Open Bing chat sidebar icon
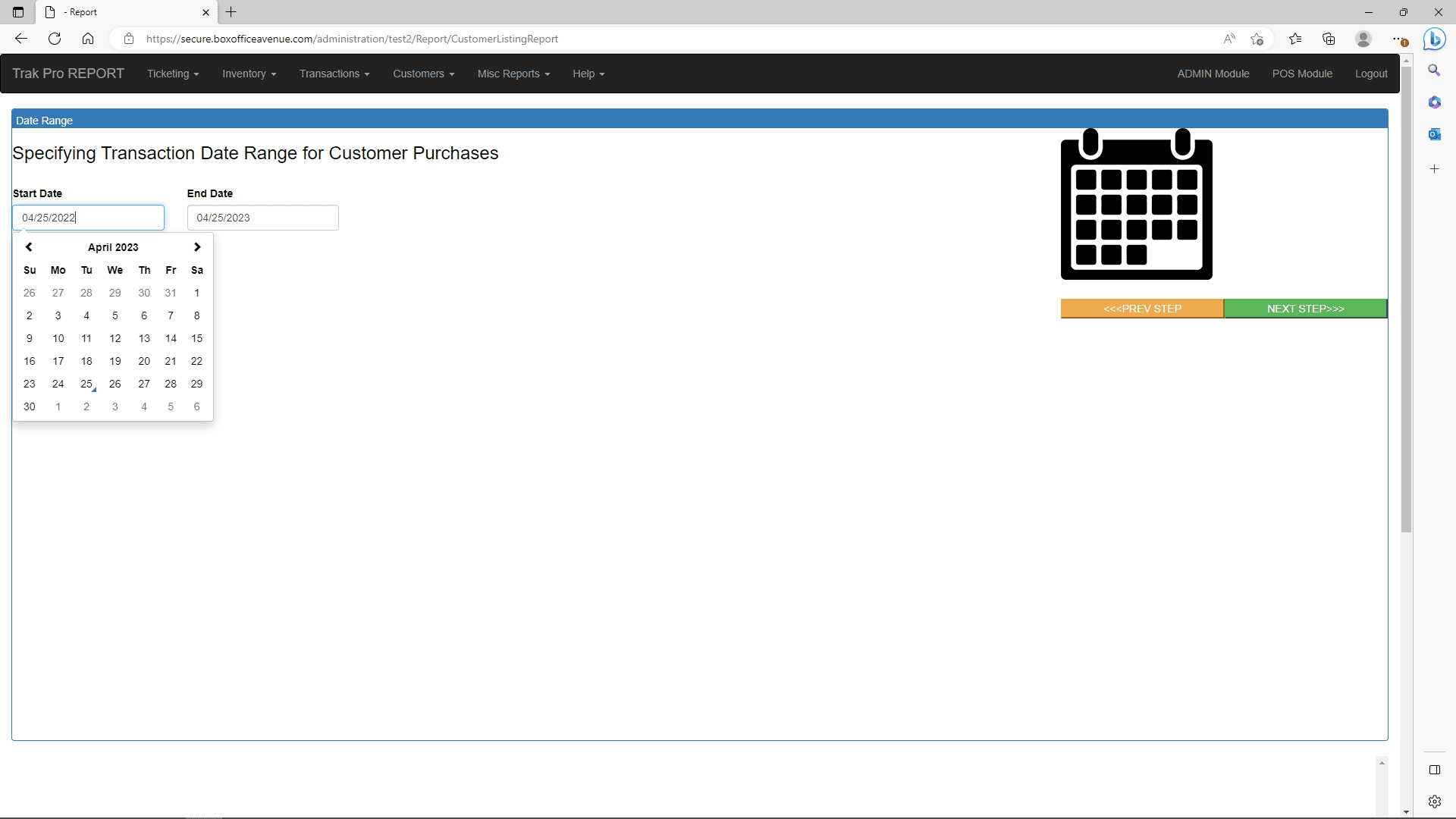The width and height of the screenshot is (1456, 819). [x=1435, y=39]
